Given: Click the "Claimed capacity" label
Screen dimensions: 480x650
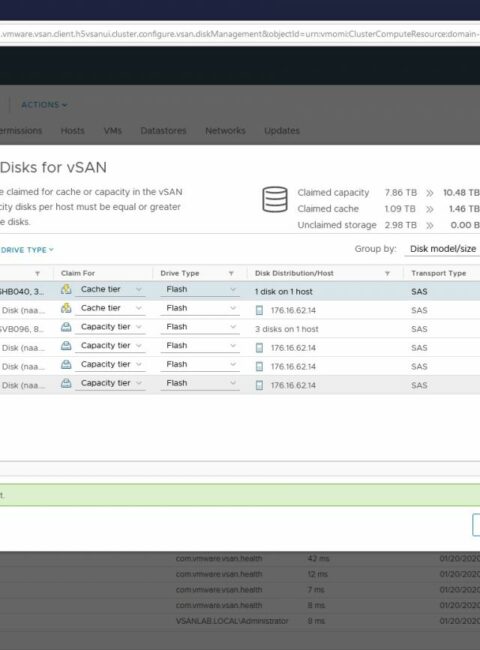Looking at the screenshot, I should [x=333, y=193].
